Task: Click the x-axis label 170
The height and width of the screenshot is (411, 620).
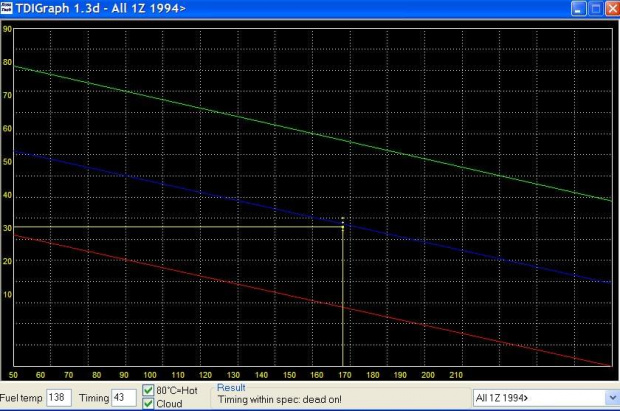Action: coord(344,375)
